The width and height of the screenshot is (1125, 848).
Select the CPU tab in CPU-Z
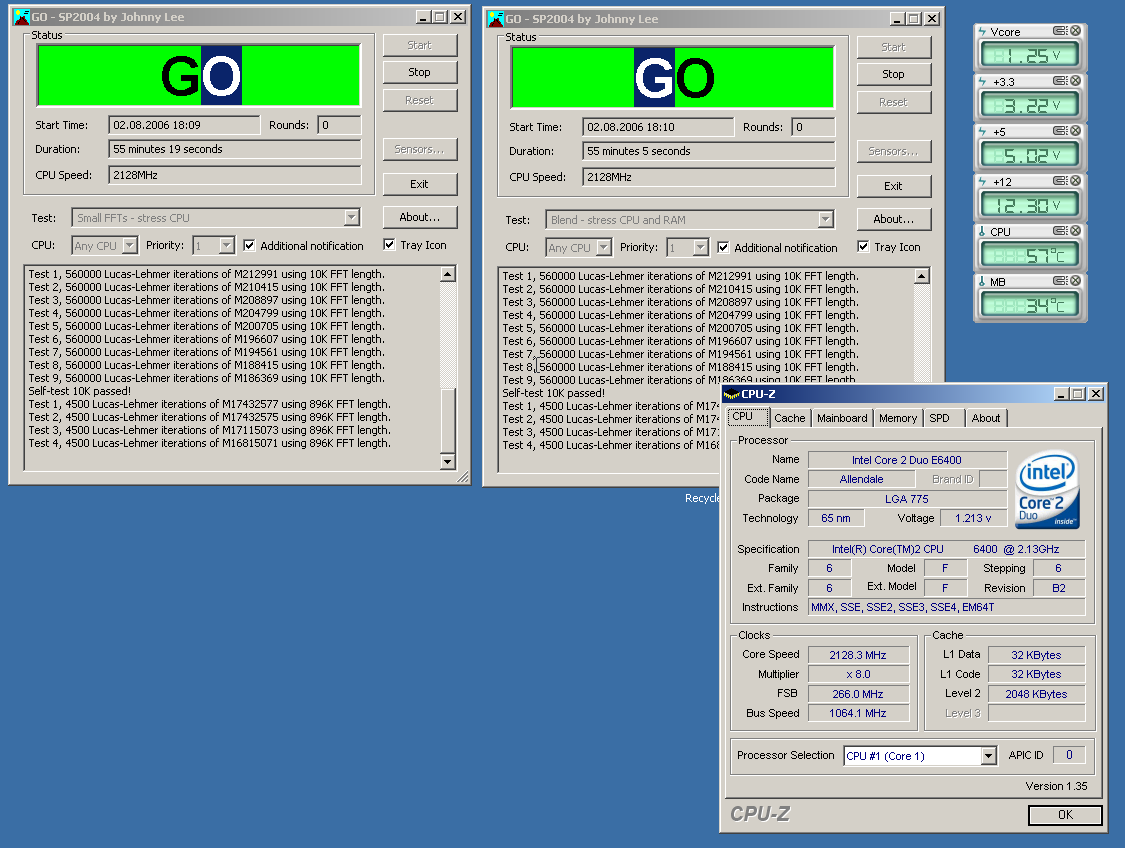pos(748,417)
